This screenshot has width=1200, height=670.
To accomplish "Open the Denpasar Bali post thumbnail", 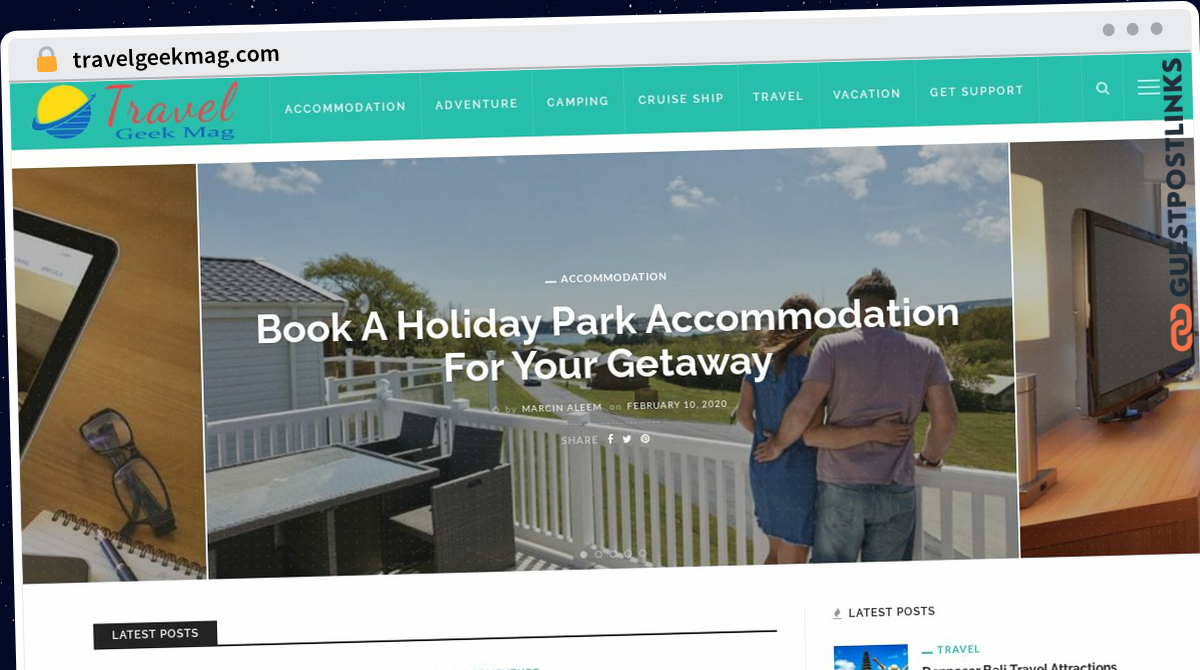I will tap(871, 657).
